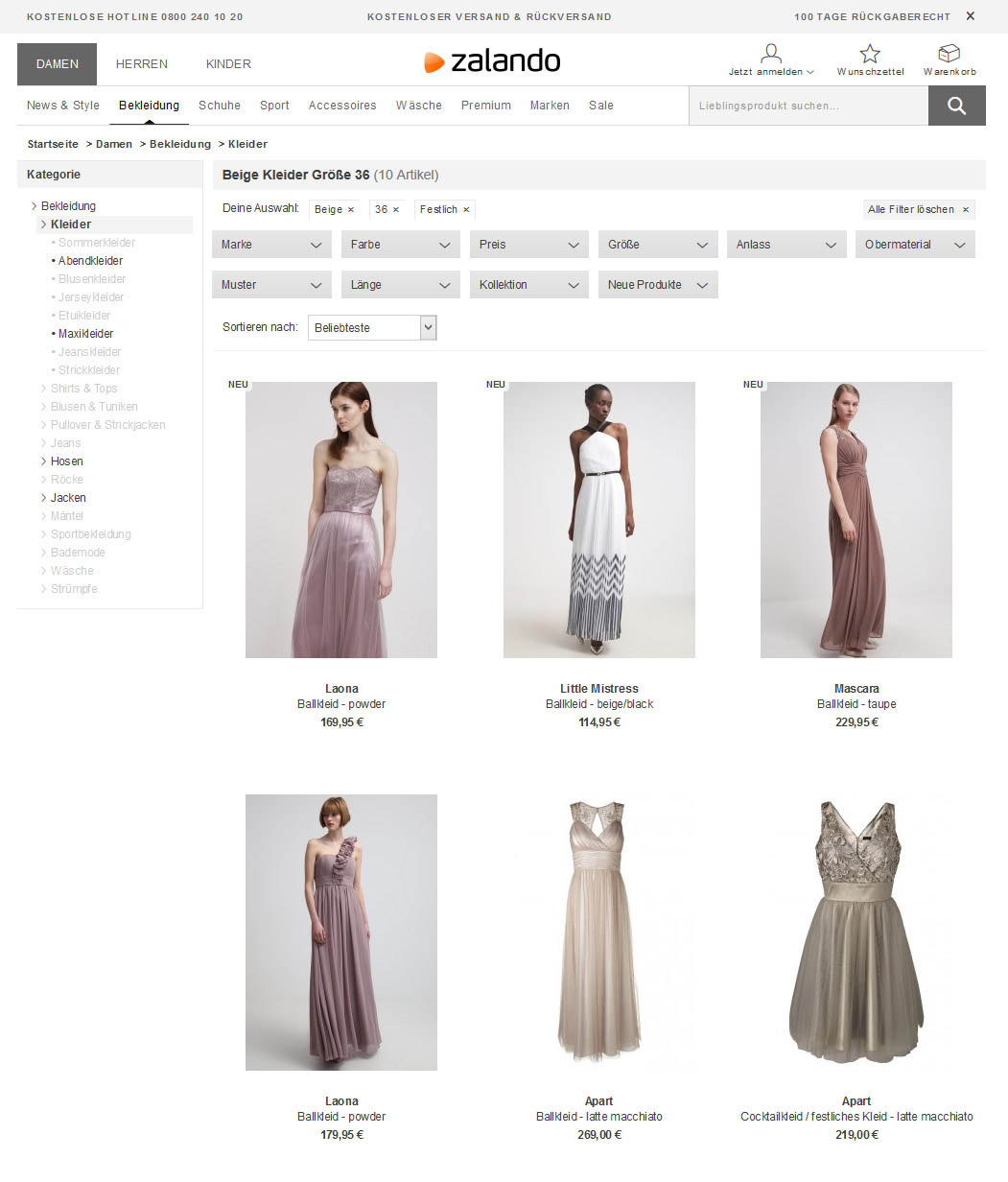The width and height of the screenshot is (1008, 1182).
Task: Select the Maxikleider subcategory
Action: (x=85, y=334)
